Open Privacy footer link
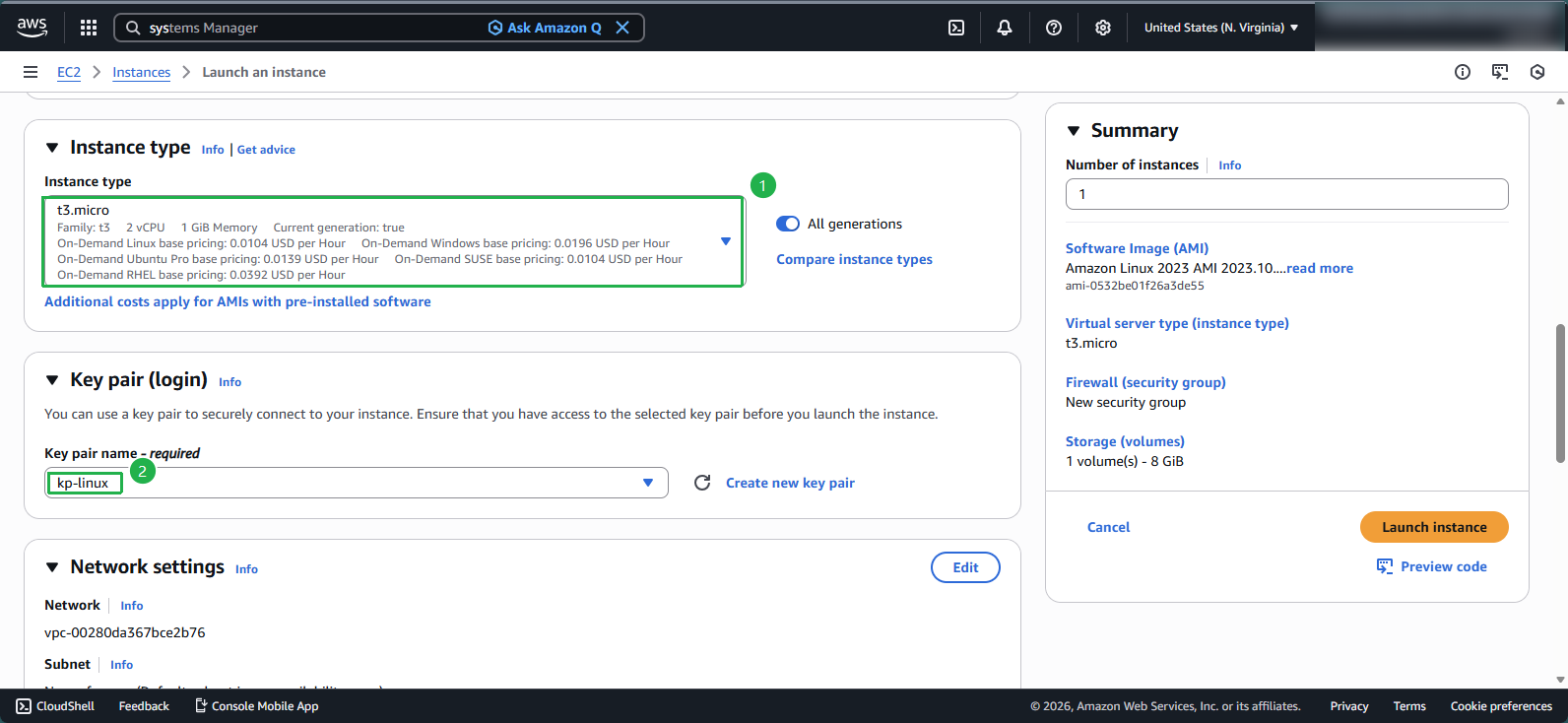 (1349, 706)
